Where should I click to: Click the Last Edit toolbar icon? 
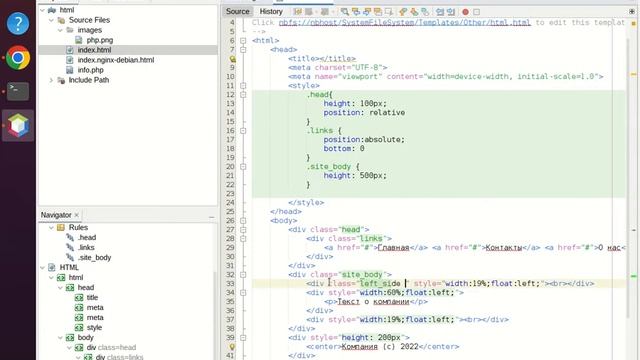[298, 12]
